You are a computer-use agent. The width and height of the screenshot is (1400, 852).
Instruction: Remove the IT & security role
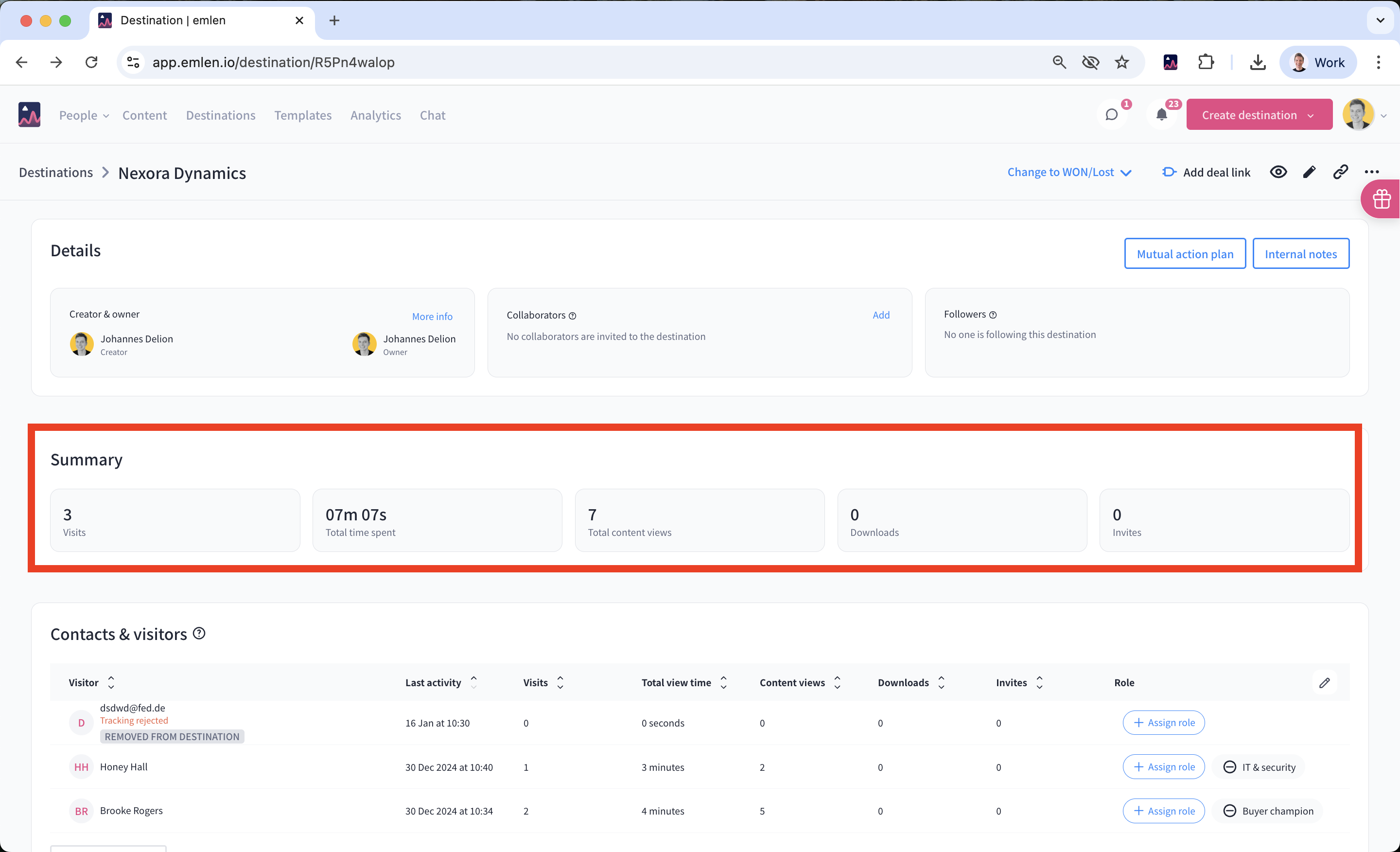1229,767
